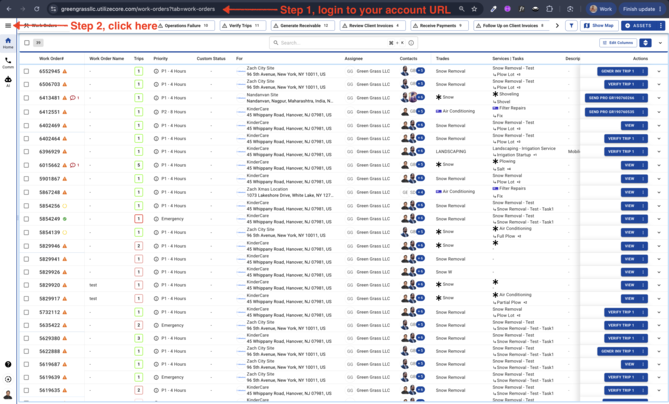Click the browser zoom magnifier icon
The width and height of the screenshot is (669, 404).
(462, 9)
